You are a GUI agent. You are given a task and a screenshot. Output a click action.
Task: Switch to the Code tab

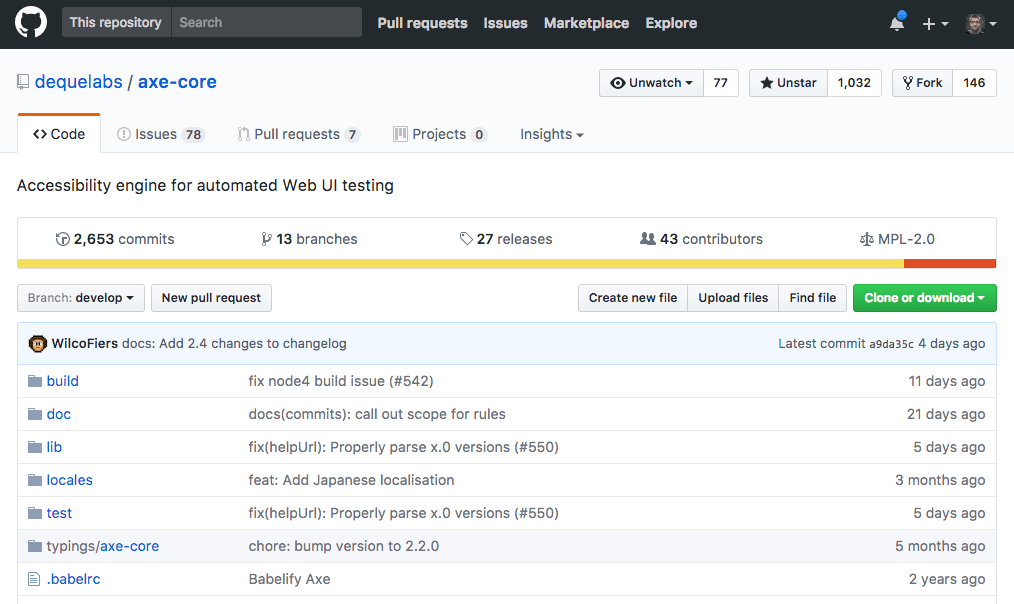click(59, 134)
